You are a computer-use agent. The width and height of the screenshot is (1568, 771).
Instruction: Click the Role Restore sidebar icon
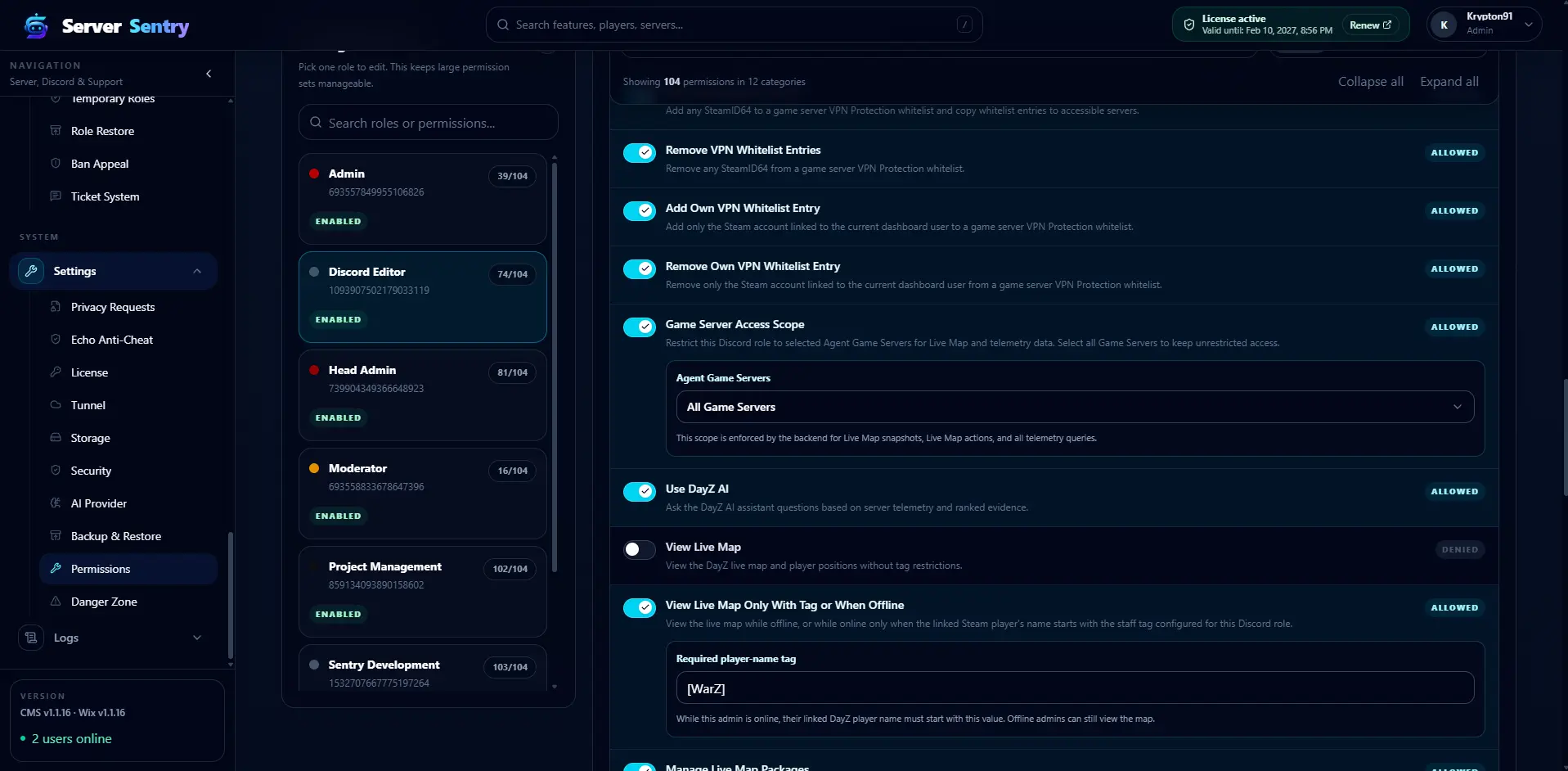click(x=56, y=131)
